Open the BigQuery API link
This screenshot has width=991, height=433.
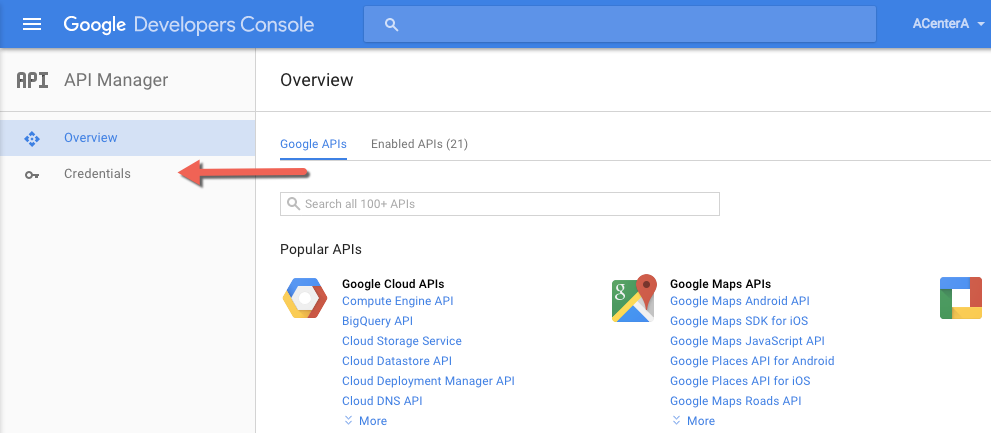377,321
